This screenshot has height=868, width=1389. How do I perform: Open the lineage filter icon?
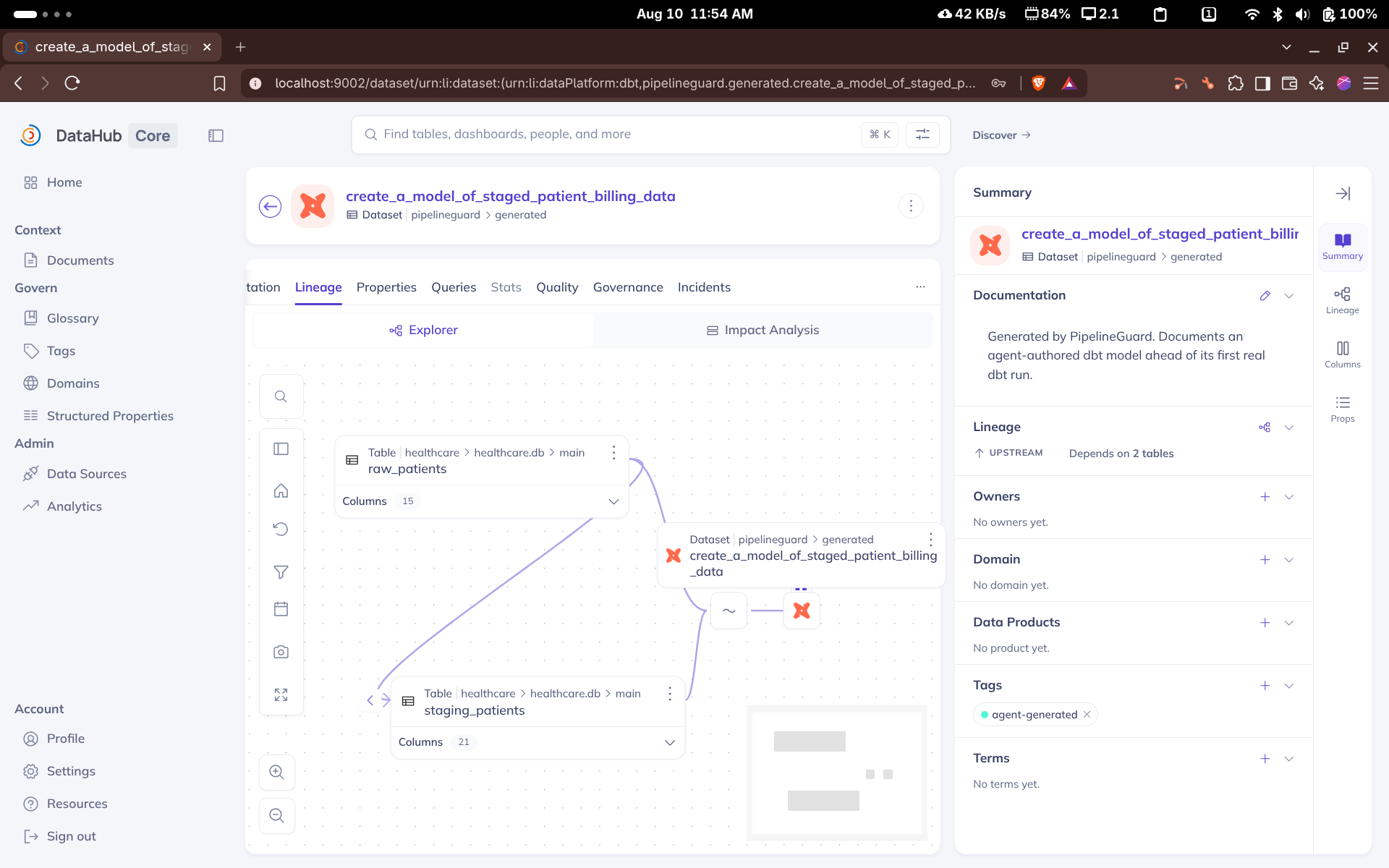pos(281,571)
